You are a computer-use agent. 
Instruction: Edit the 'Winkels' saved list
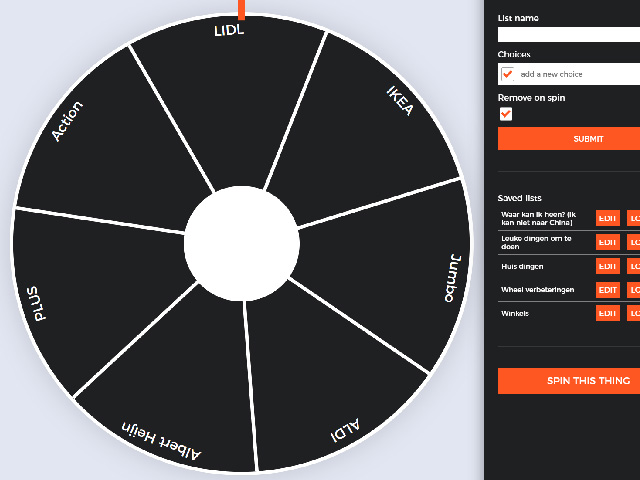coord(607,313)
